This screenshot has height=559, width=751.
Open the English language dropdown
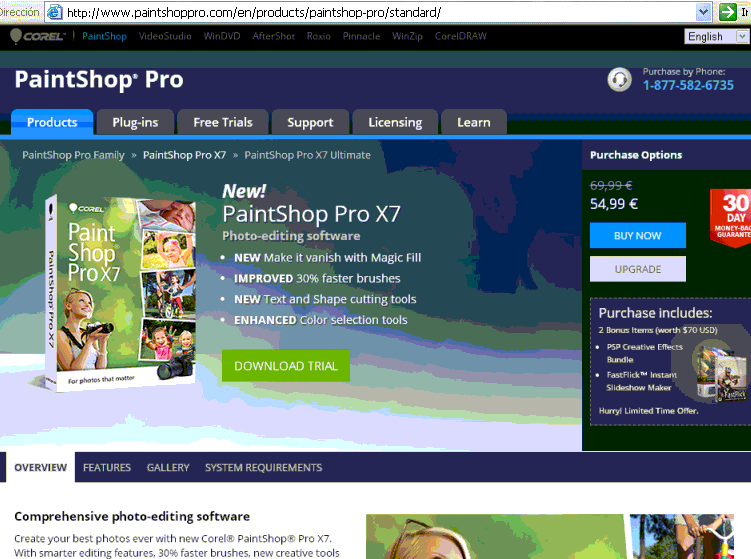tap(717, 36)
